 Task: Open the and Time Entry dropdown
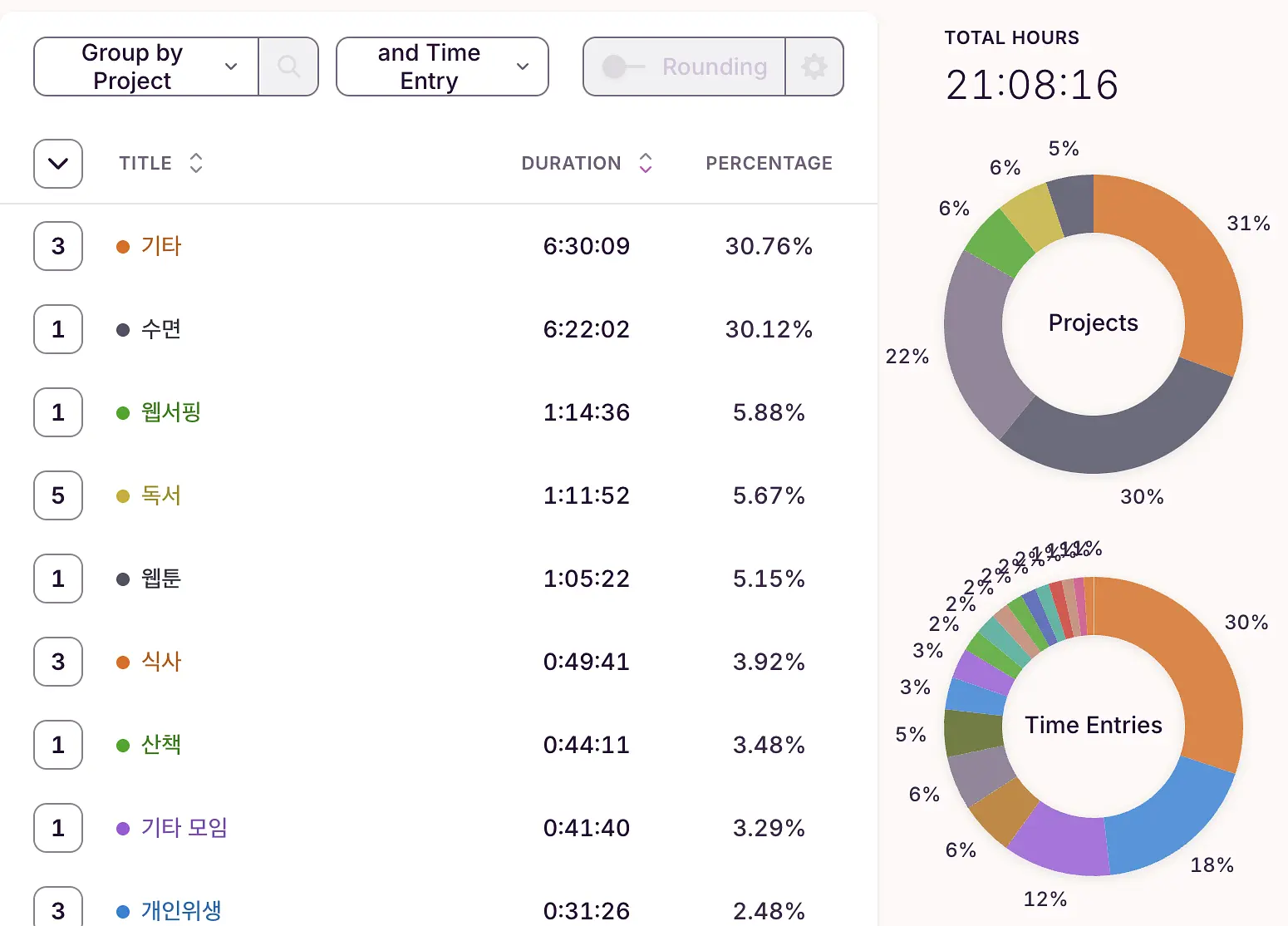(442, 66)
